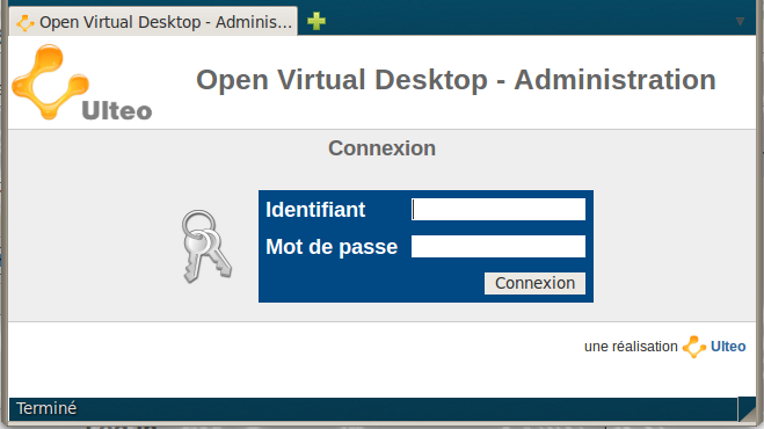Click the Ulteo favicon on the browser tab
The width and height of the screenshot is (764, 429).
25,22
